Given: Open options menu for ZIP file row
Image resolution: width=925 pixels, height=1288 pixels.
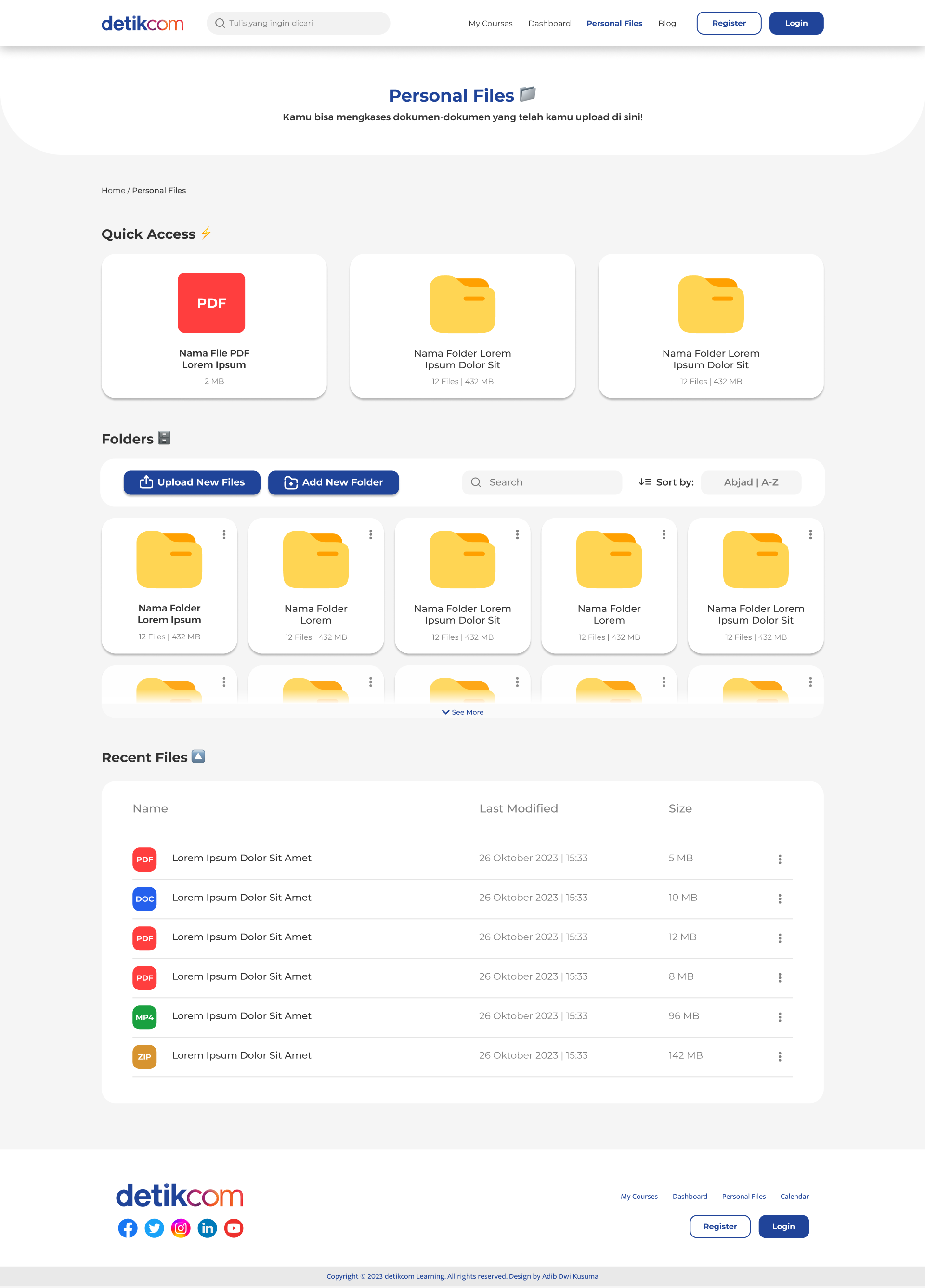Looking at the screenshot, I should (780, 1056).
